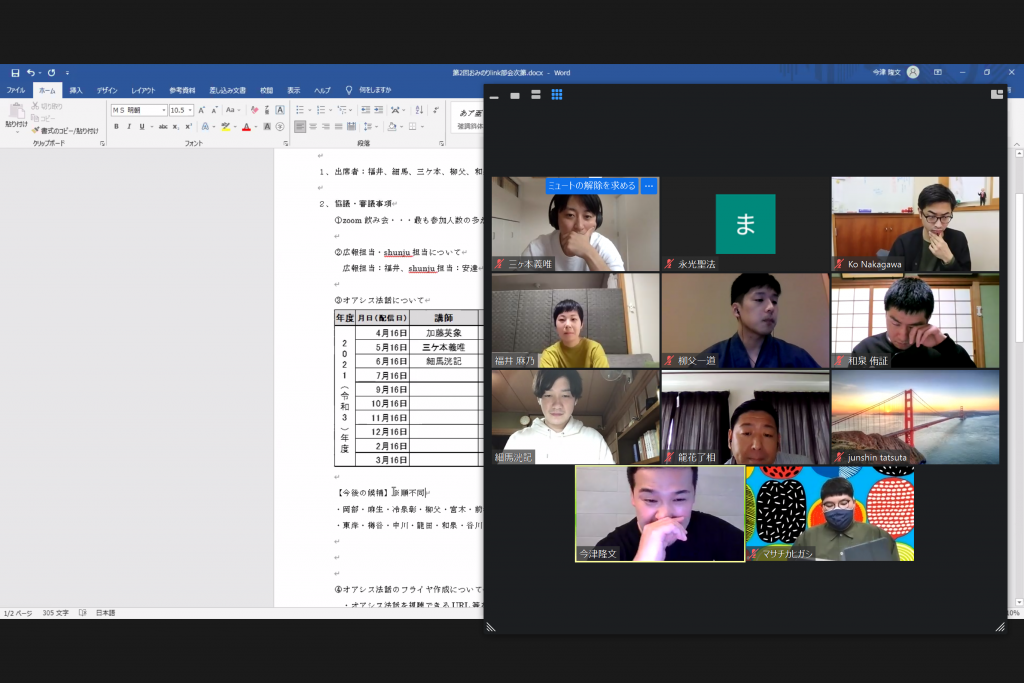Open the 表示 (View) ribbon tab

[294, 90]
